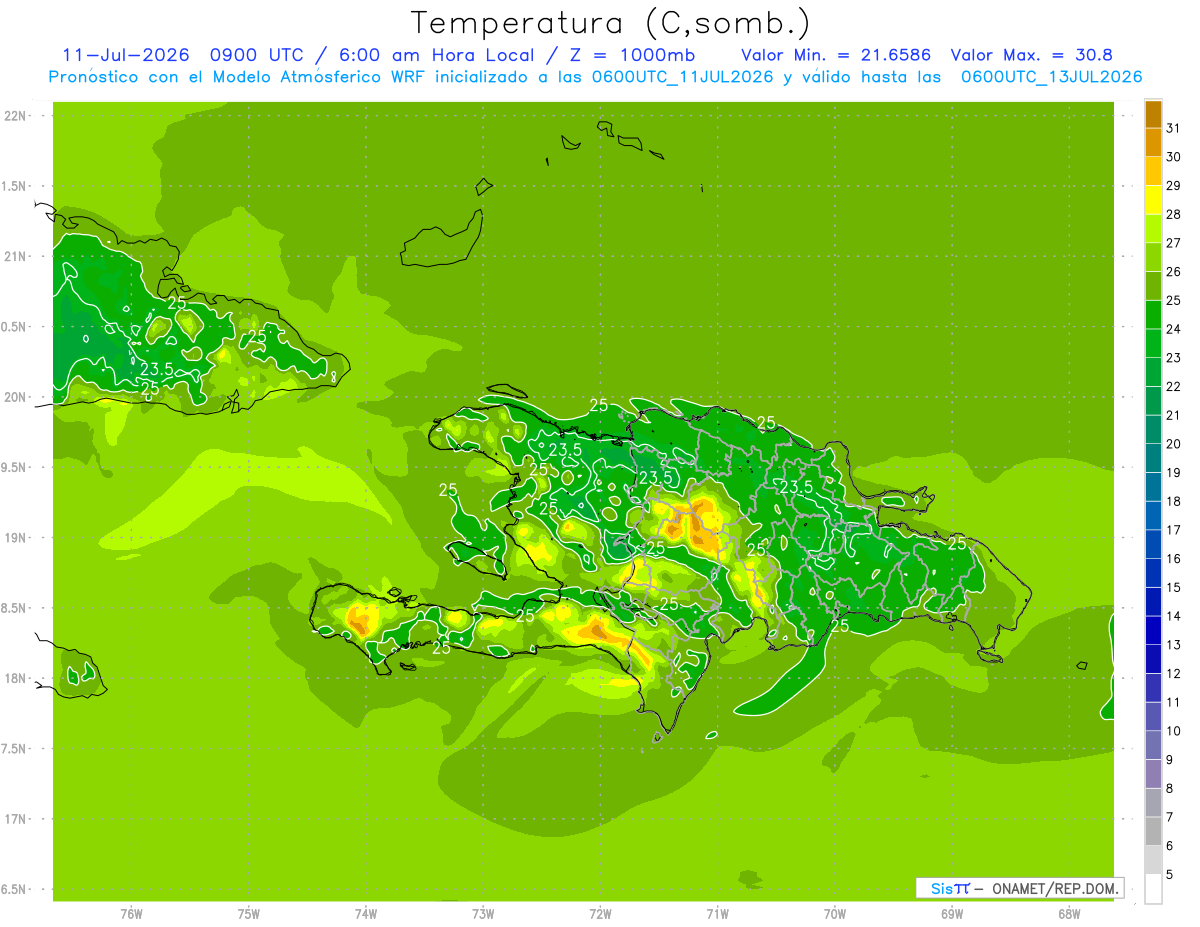Click "6:00 am Hora Local" text
The height and width of the screenshot is (927, 1200).
(438, 55)
